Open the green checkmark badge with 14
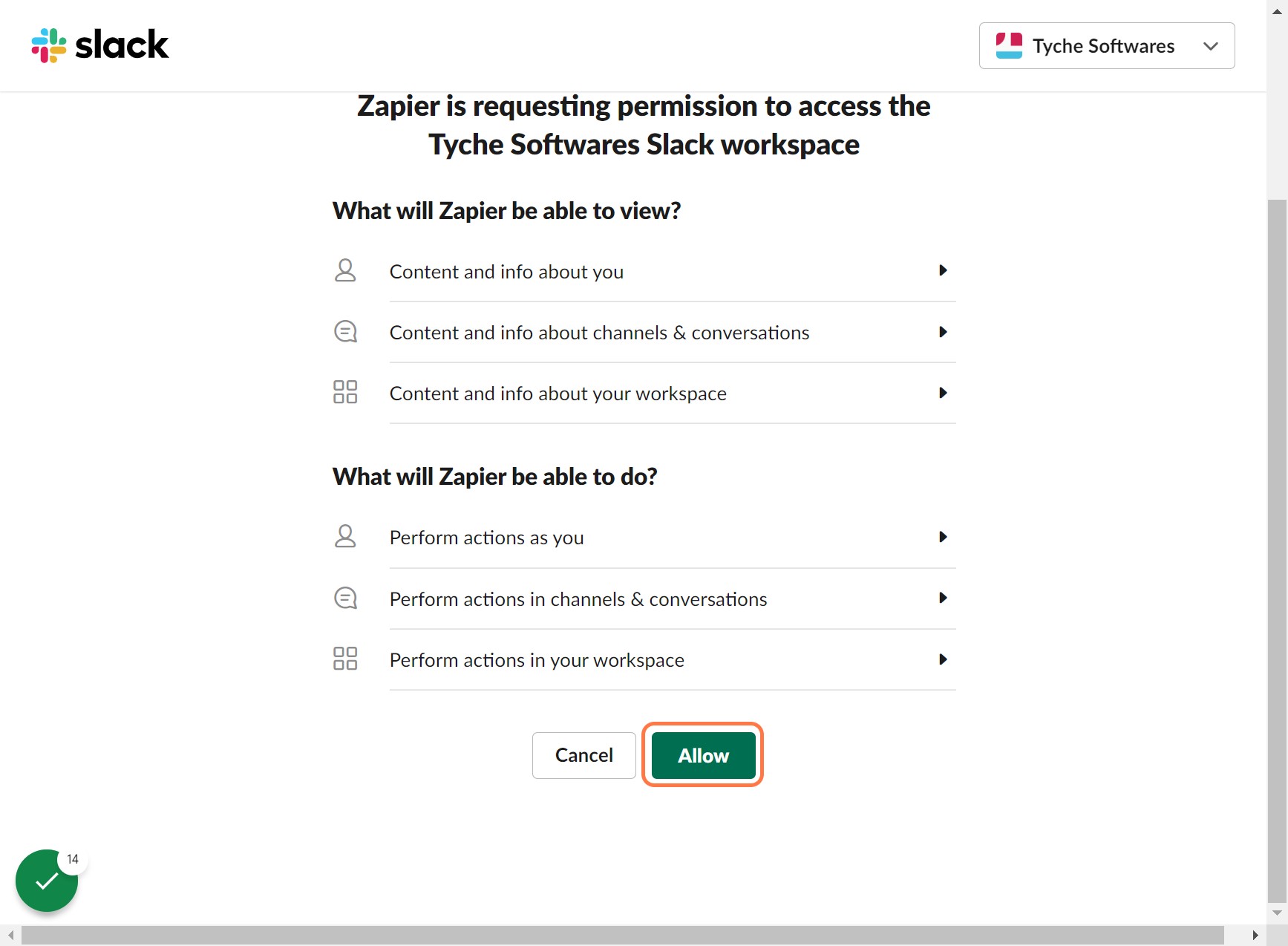Screen dimensions: 1288x946 [48, 881]
